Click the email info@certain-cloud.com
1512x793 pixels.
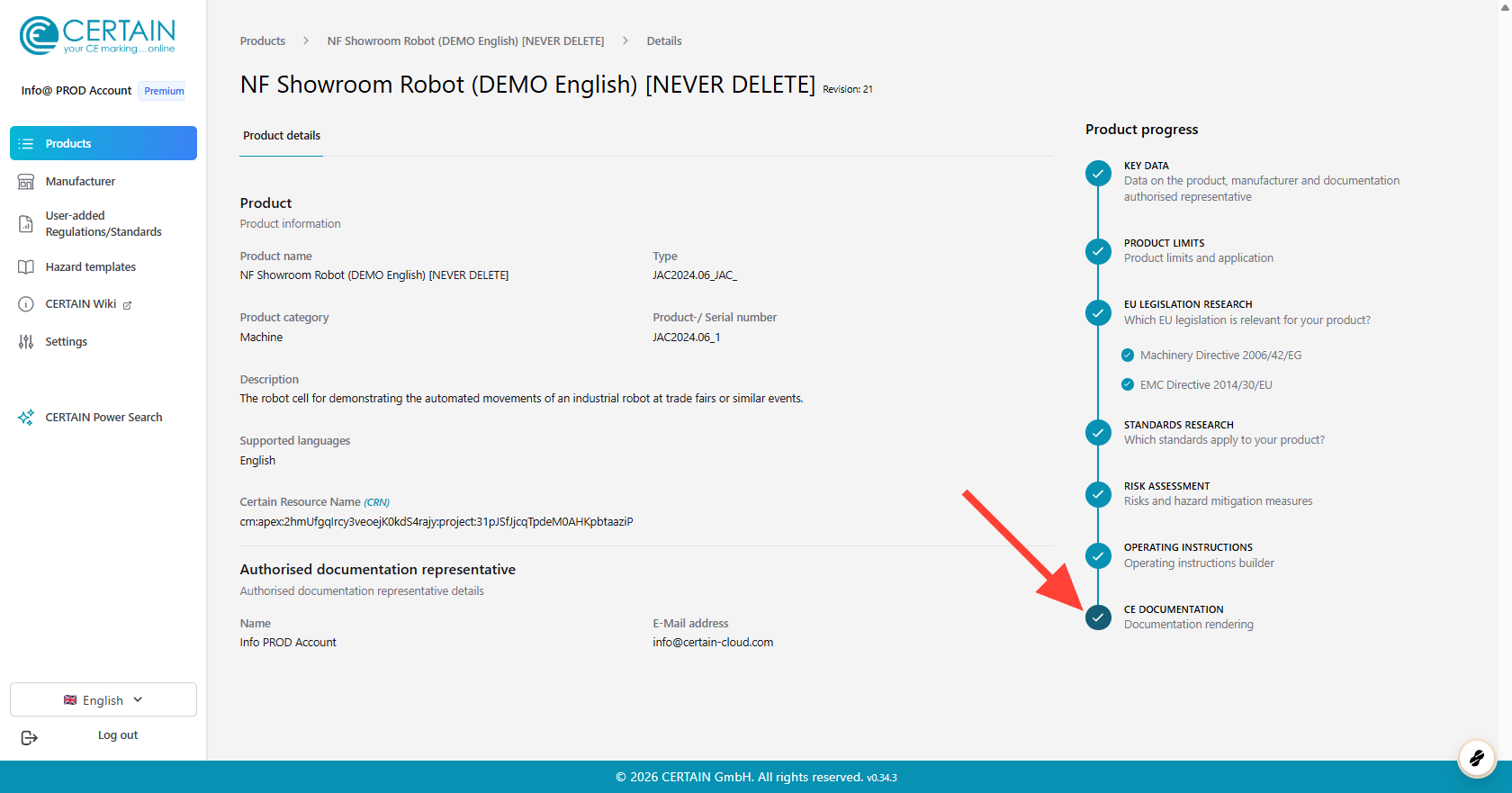[x=713, y=643]
